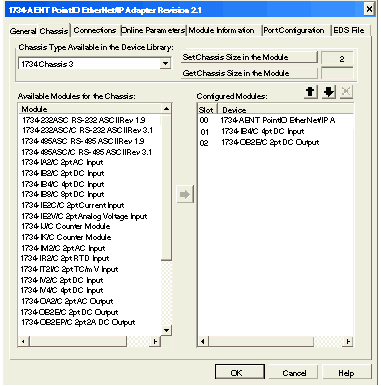Select 1734-IB8/C 8pt DC Input module

(63, 194)
